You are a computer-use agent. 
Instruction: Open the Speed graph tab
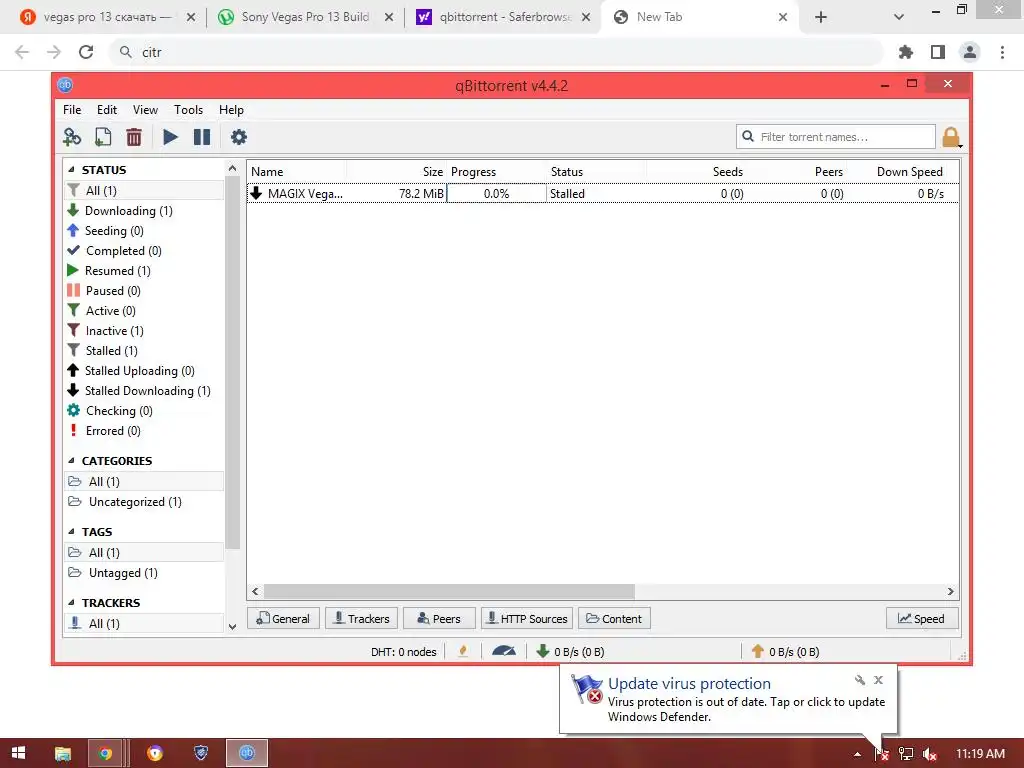pyautogui.click(x=921, y=618)
